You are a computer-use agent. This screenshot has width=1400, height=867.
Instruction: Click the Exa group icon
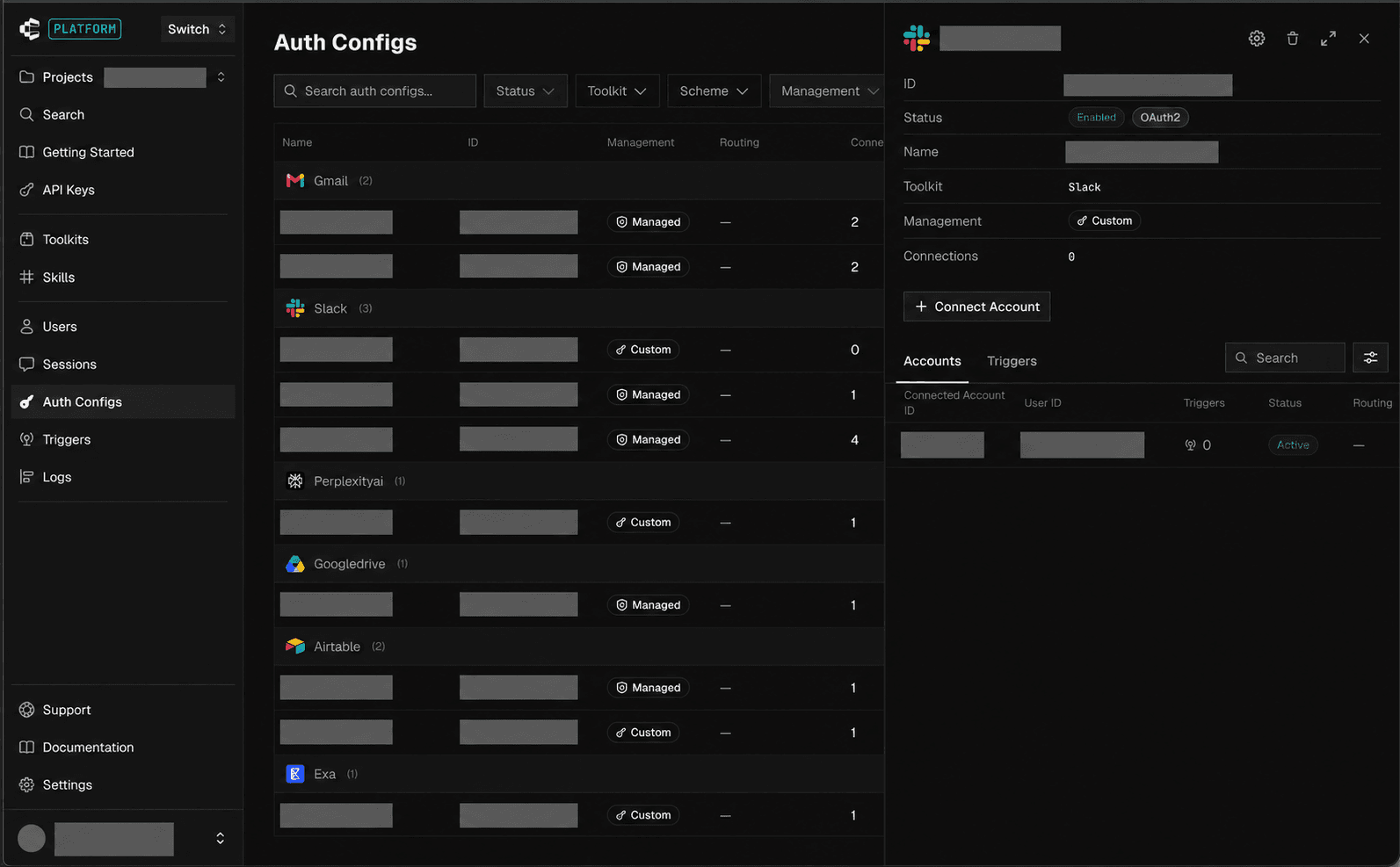295,774
